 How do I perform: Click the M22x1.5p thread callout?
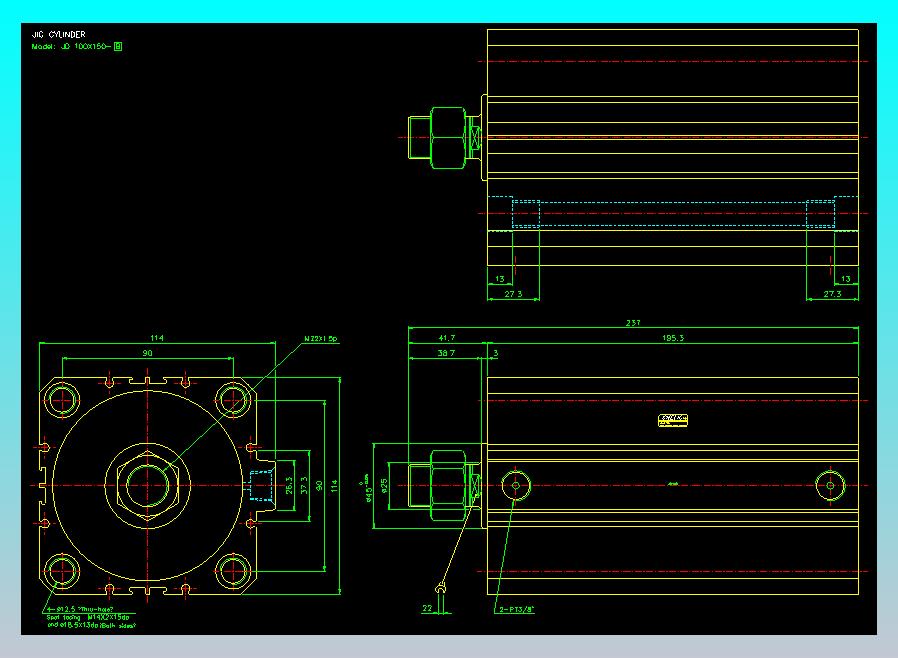[x=321, y=339]
